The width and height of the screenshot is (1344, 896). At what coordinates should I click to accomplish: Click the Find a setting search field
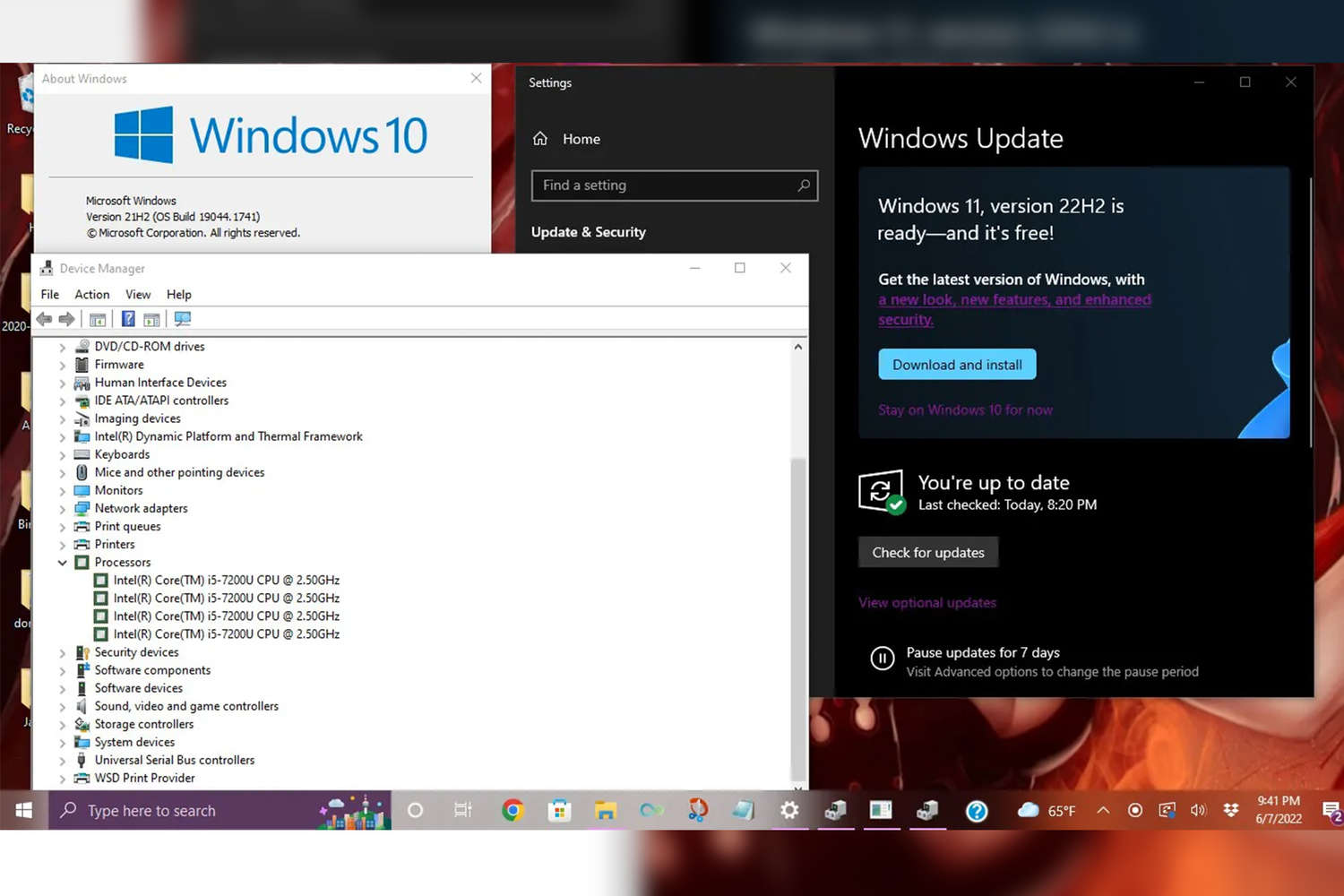(663, 185)
